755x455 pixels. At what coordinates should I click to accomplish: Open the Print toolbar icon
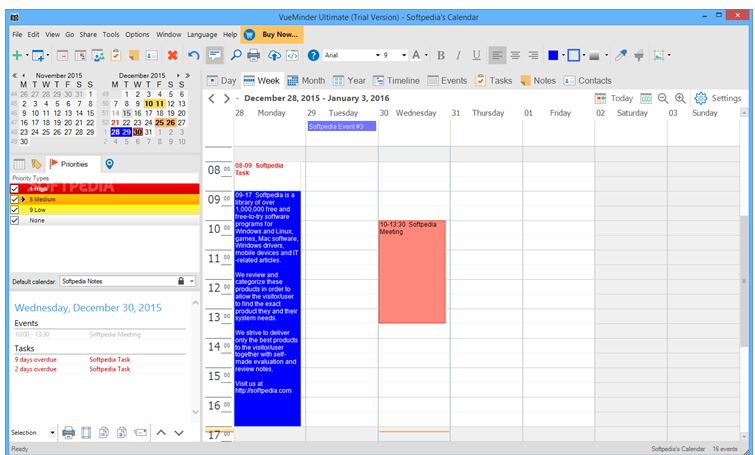click(254, 55)
